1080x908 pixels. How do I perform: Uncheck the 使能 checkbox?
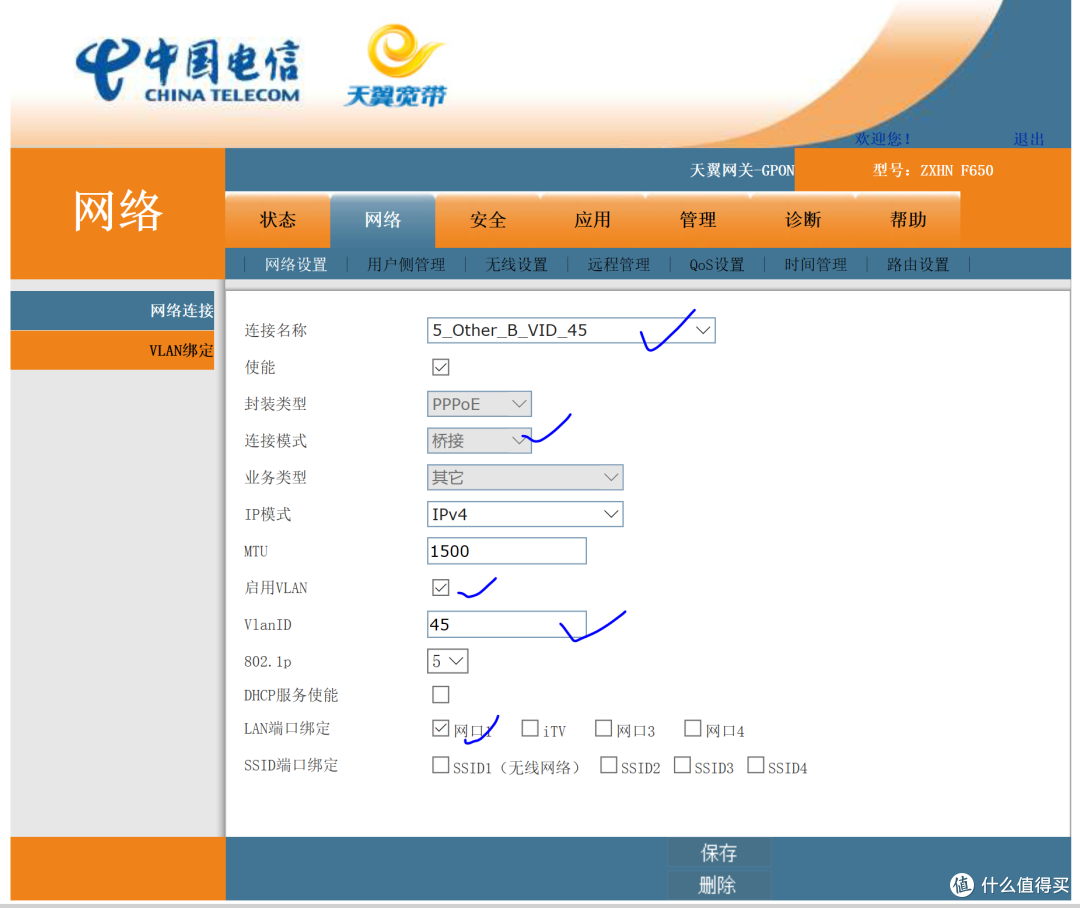tap(440, 367)
